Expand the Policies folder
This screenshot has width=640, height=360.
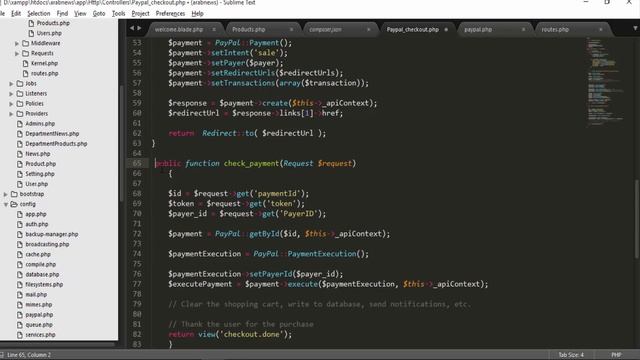pos(11,104)
